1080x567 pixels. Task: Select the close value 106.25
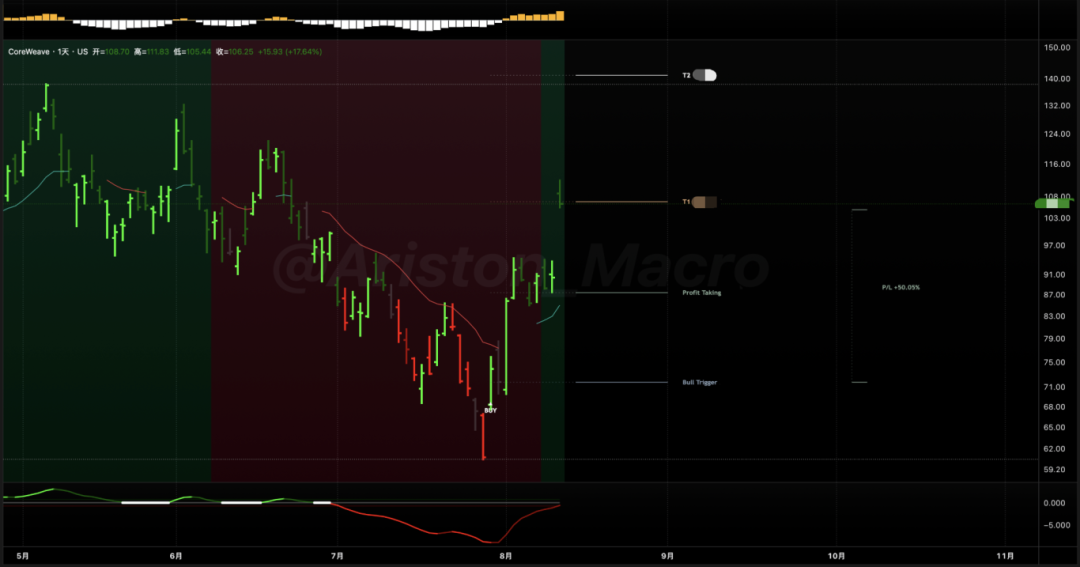[240, 52]
